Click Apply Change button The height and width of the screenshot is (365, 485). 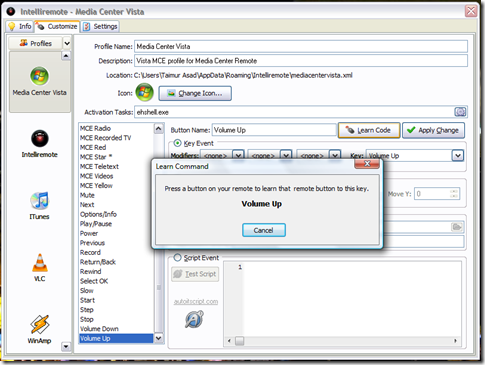pos(433,130)
